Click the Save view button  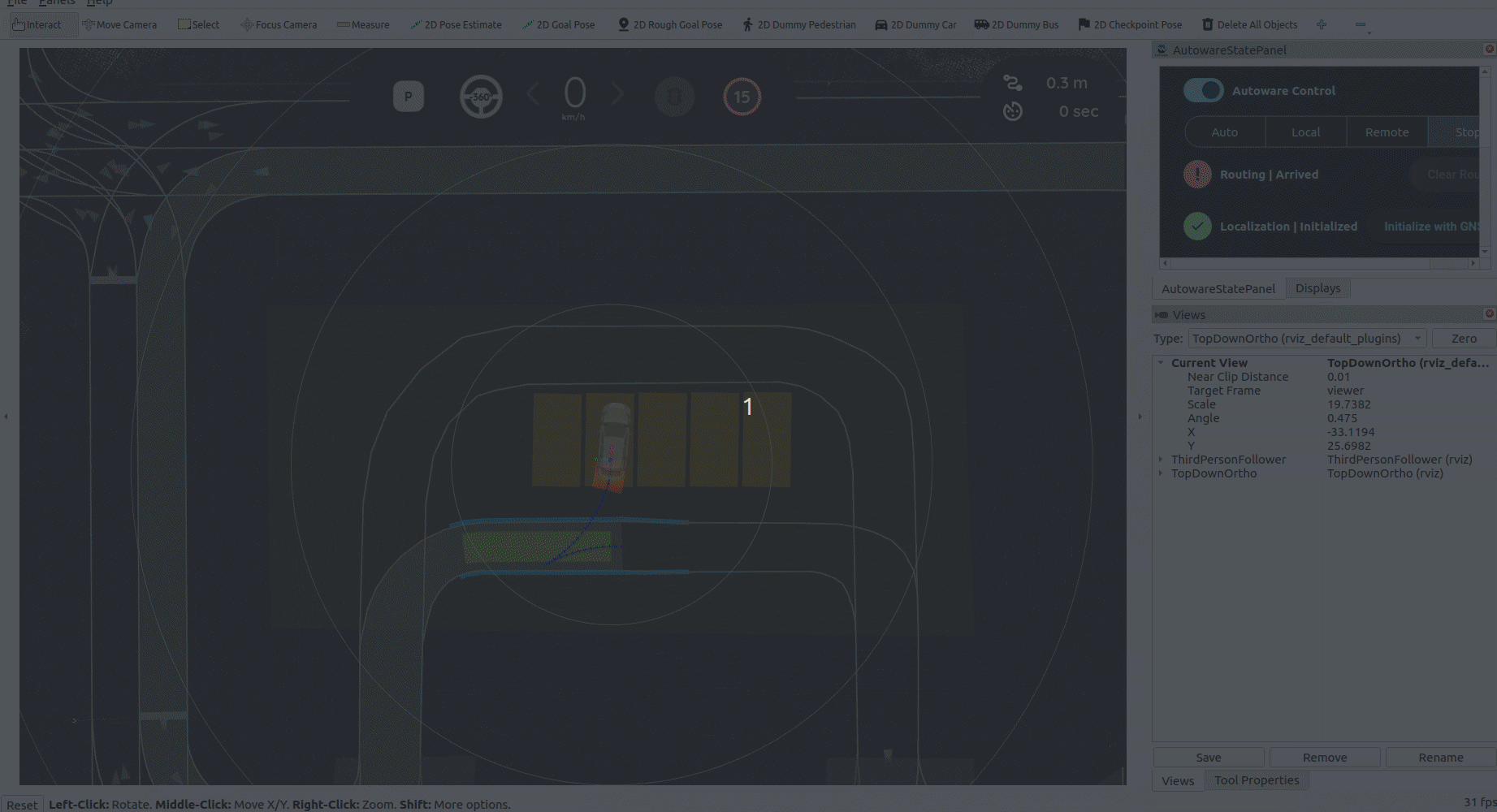point(1209,758)
